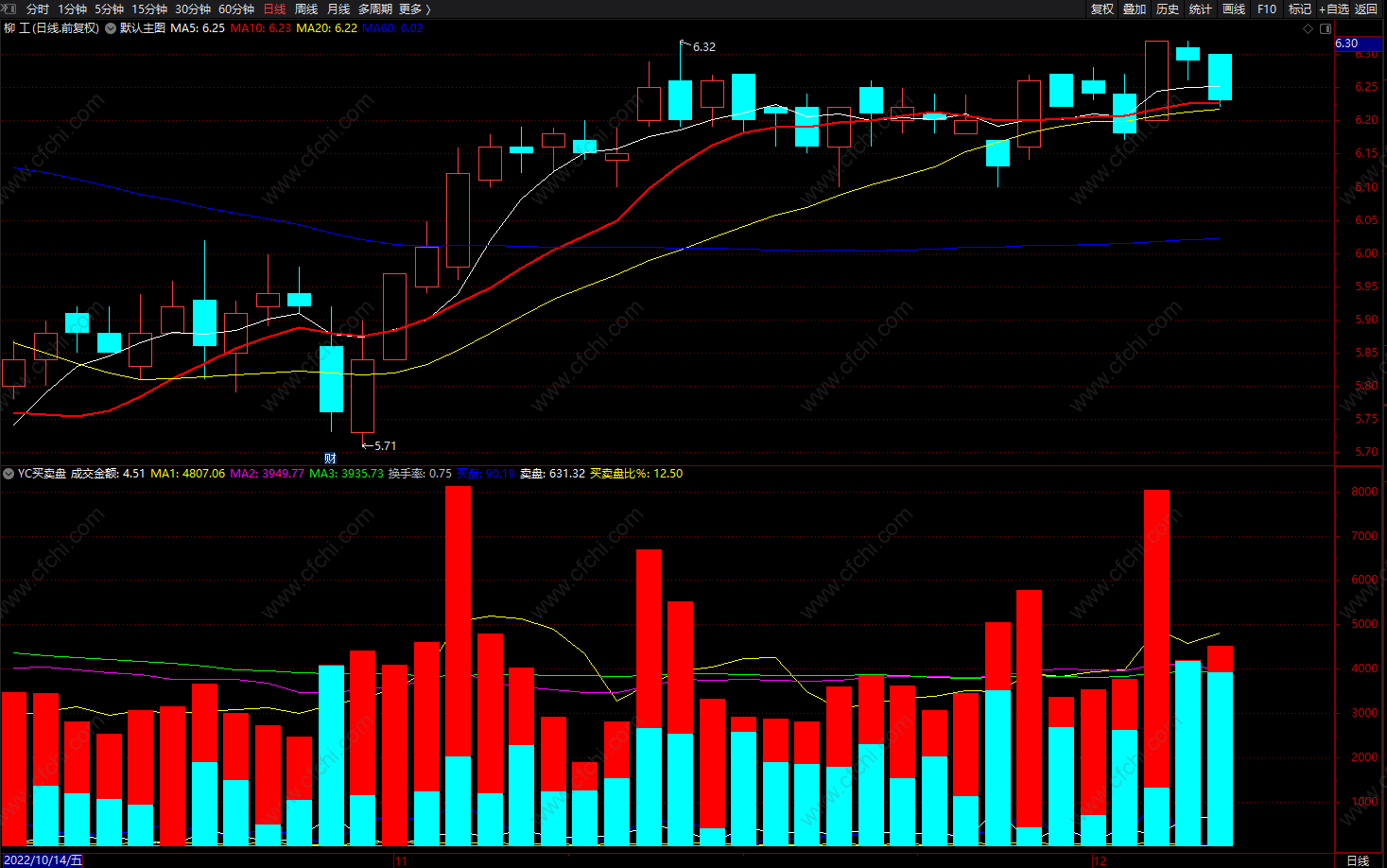Screen dimensions: 1387x868
Task: Expand the 更多 more periods menu
Action: pos(414,9)
